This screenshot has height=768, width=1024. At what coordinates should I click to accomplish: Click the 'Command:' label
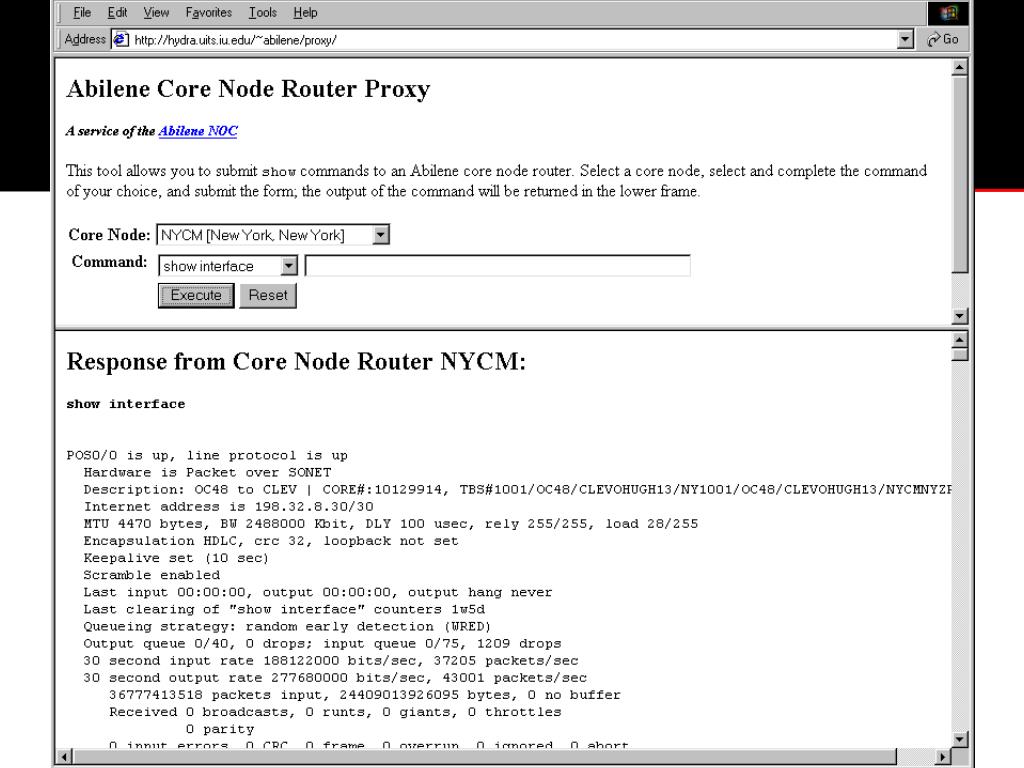pos(109,262)
